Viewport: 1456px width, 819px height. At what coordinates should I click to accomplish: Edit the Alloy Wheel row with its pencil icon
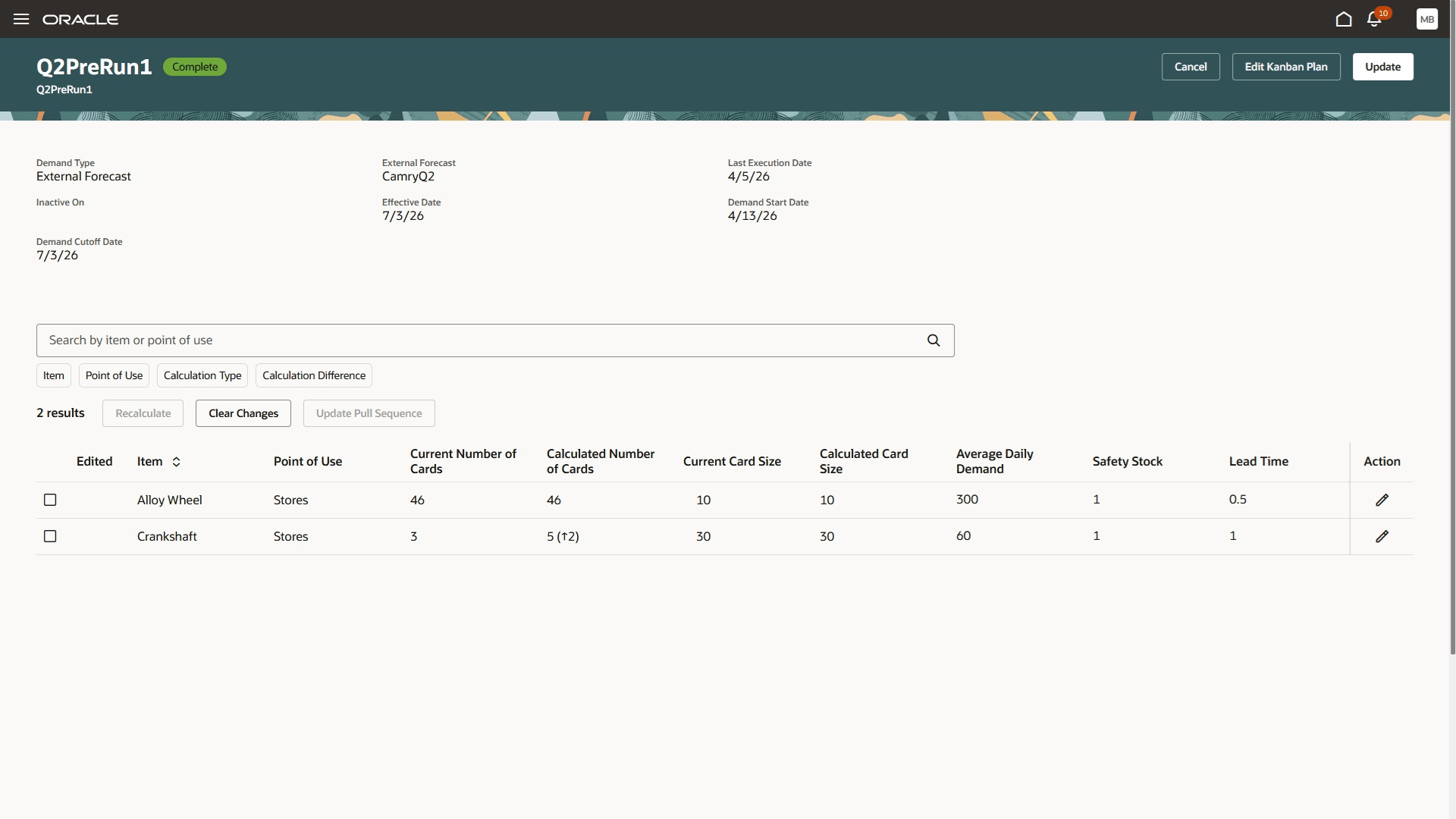(1382, 500)
